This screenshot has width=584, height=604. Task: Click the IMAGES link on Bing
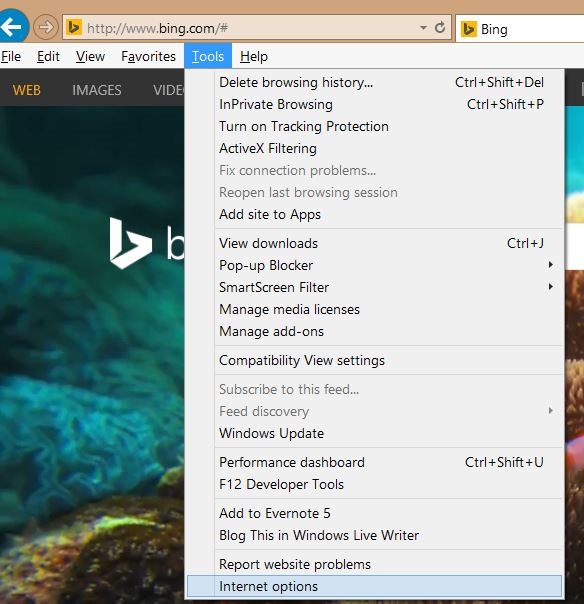[x=97, y=90]
